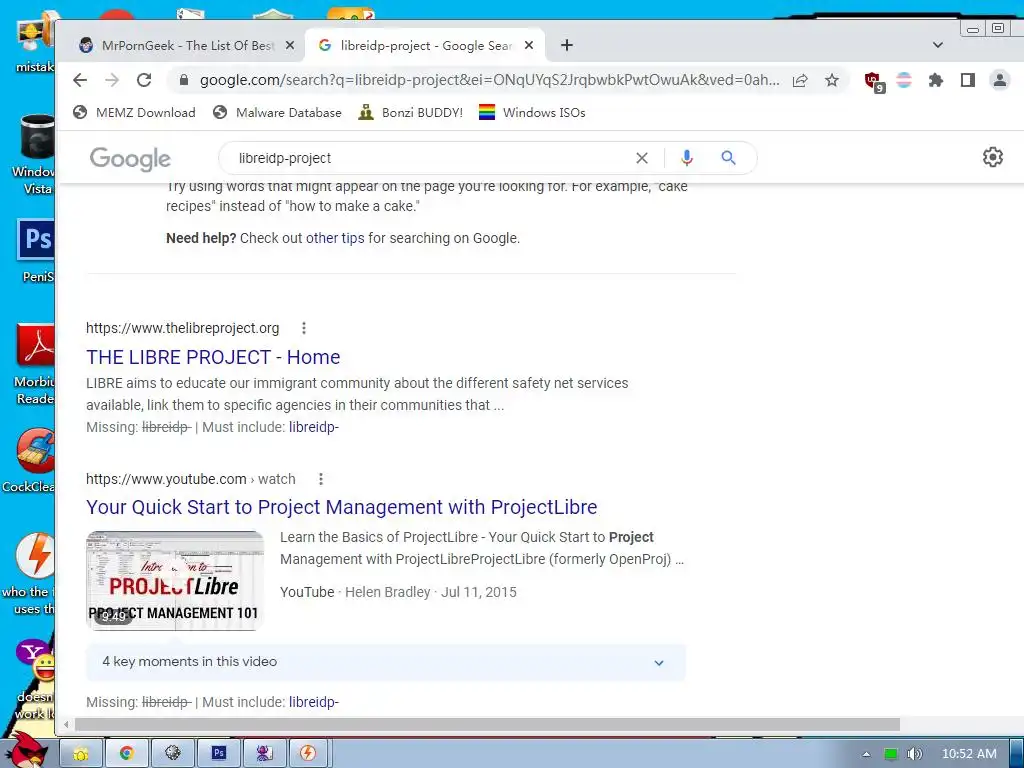Open Your Quick Start to Project Management result
Image resolution: width=1024 pixels, height=768 pixels.
tap(342, 507)
